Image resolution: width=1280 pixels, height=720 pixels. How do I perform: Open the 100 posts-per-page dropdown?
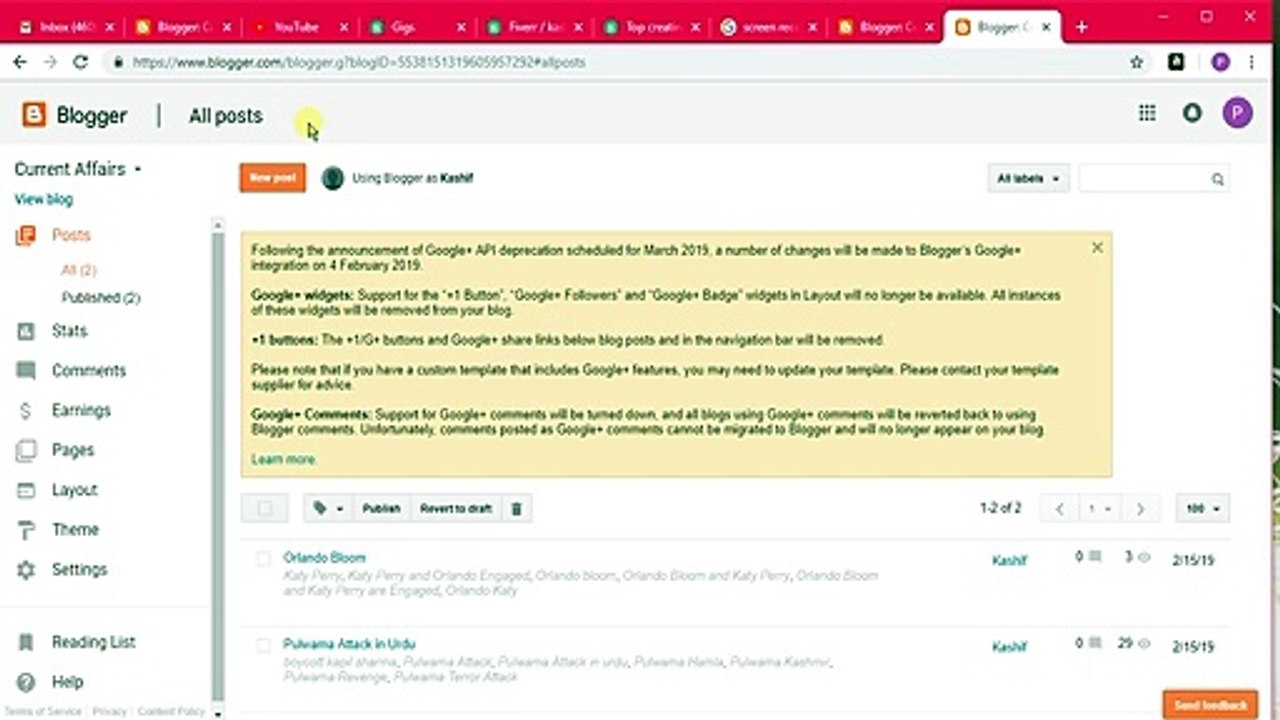tap(1203, 509)
